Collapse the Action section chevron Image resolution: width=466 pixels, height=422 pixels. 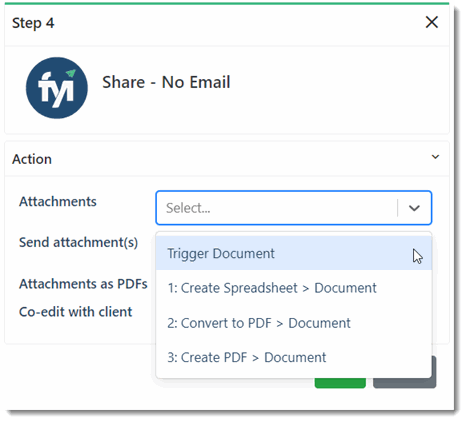(x=435, y=157)
